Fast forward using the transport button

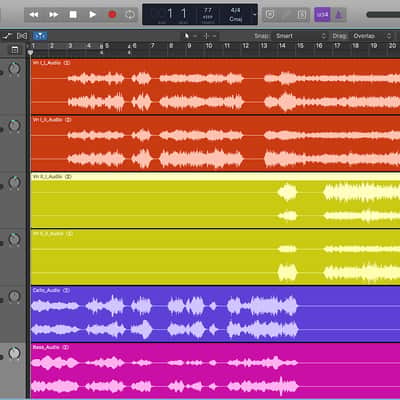(x=53, y=15)
